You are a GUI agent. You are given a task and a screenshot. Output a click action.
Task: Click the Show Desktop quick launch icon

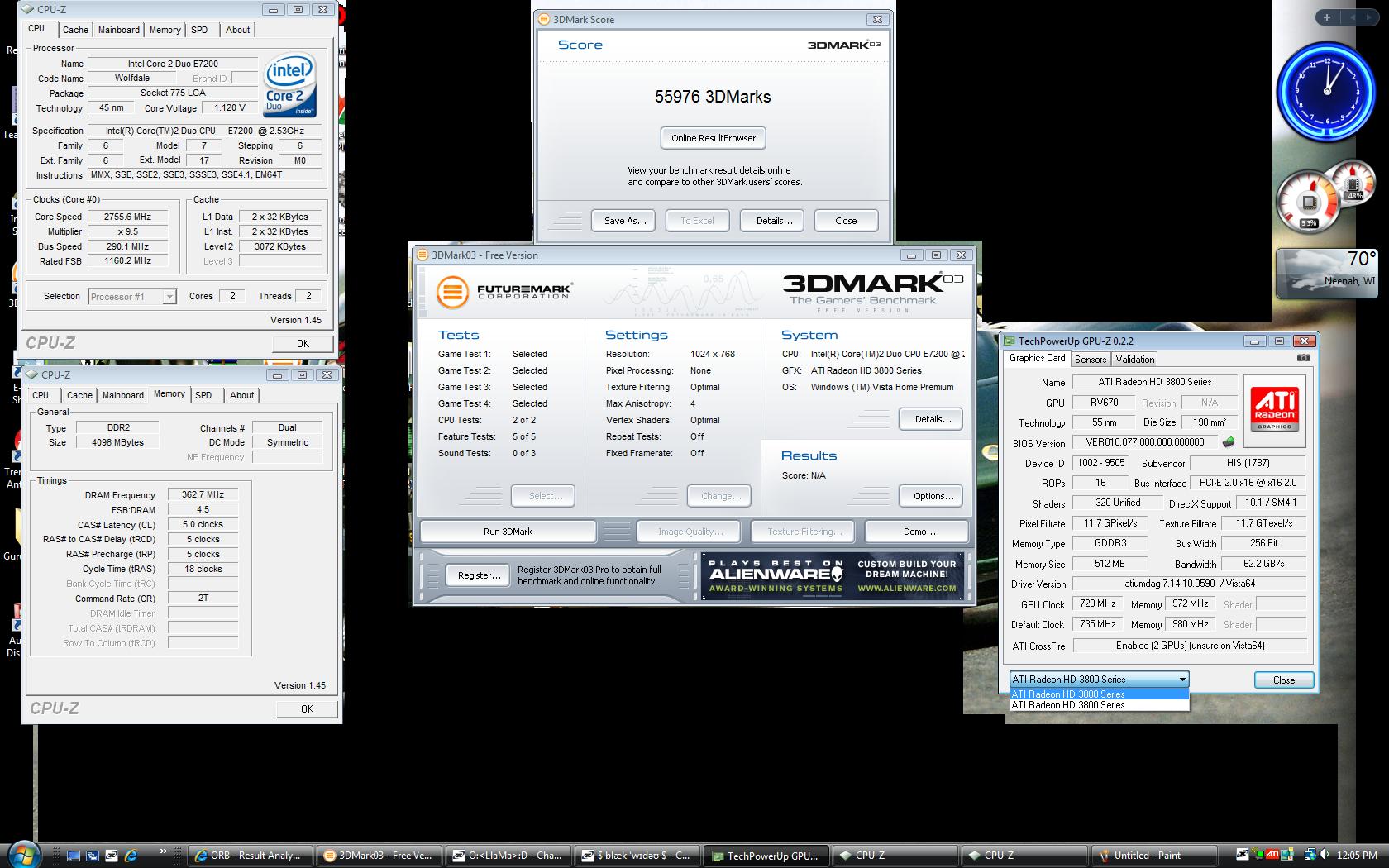pyautogui.click(x=74, y=856)
